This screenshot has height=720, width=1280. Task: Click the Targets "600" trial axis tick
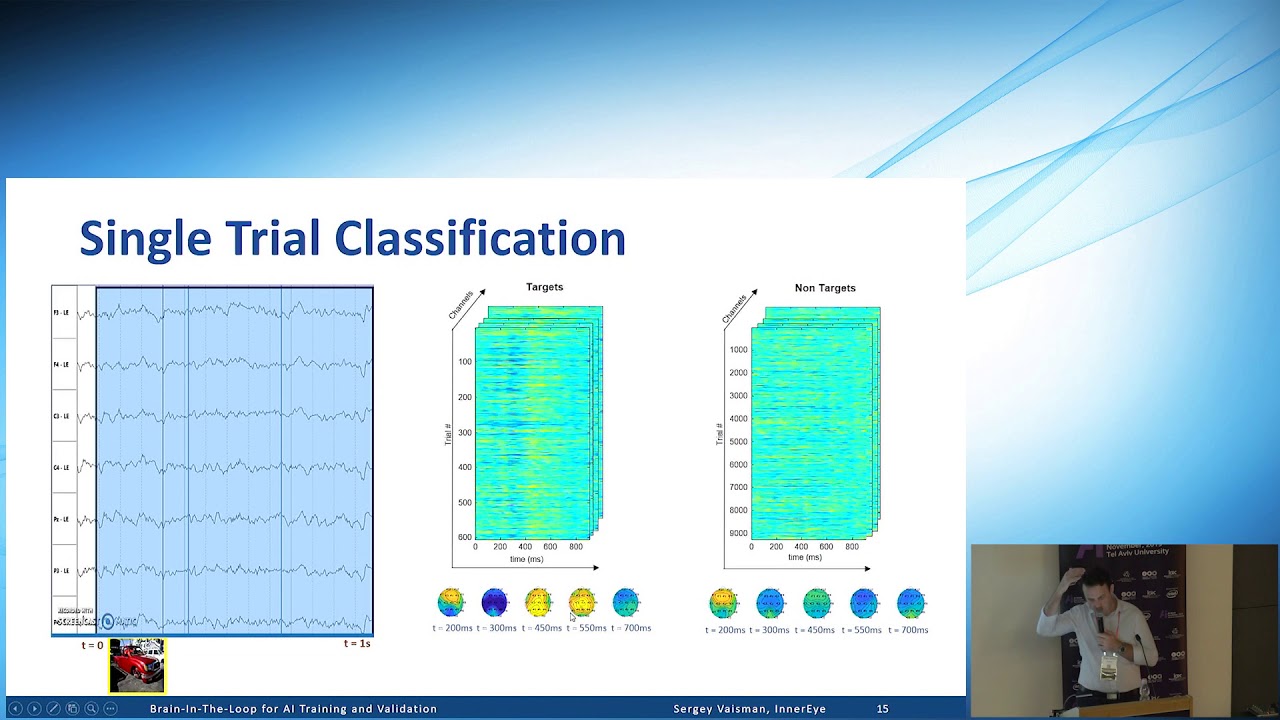click(x=465, y=537)
